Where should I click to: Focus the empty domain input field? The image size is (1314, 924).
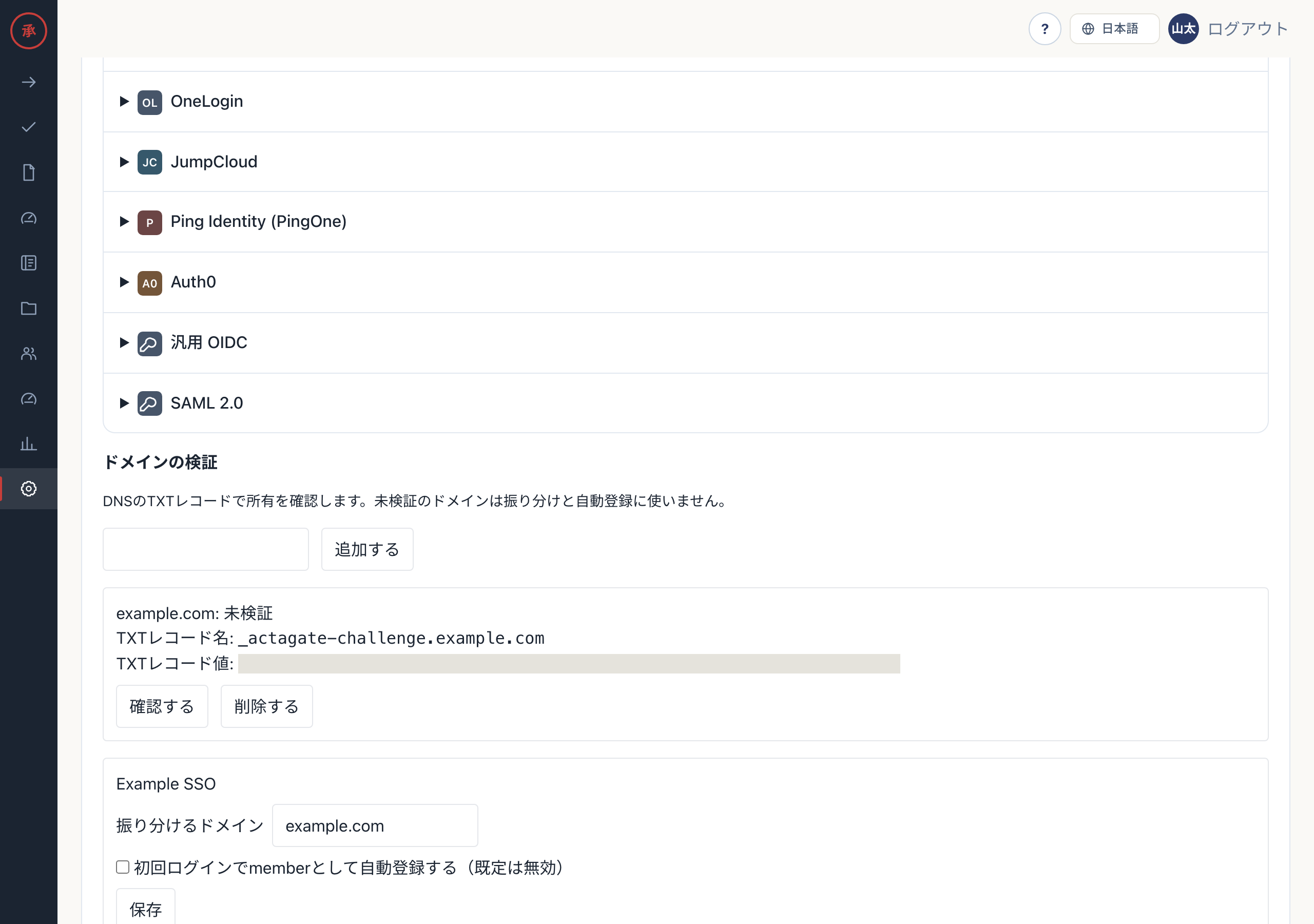[205, 549]
